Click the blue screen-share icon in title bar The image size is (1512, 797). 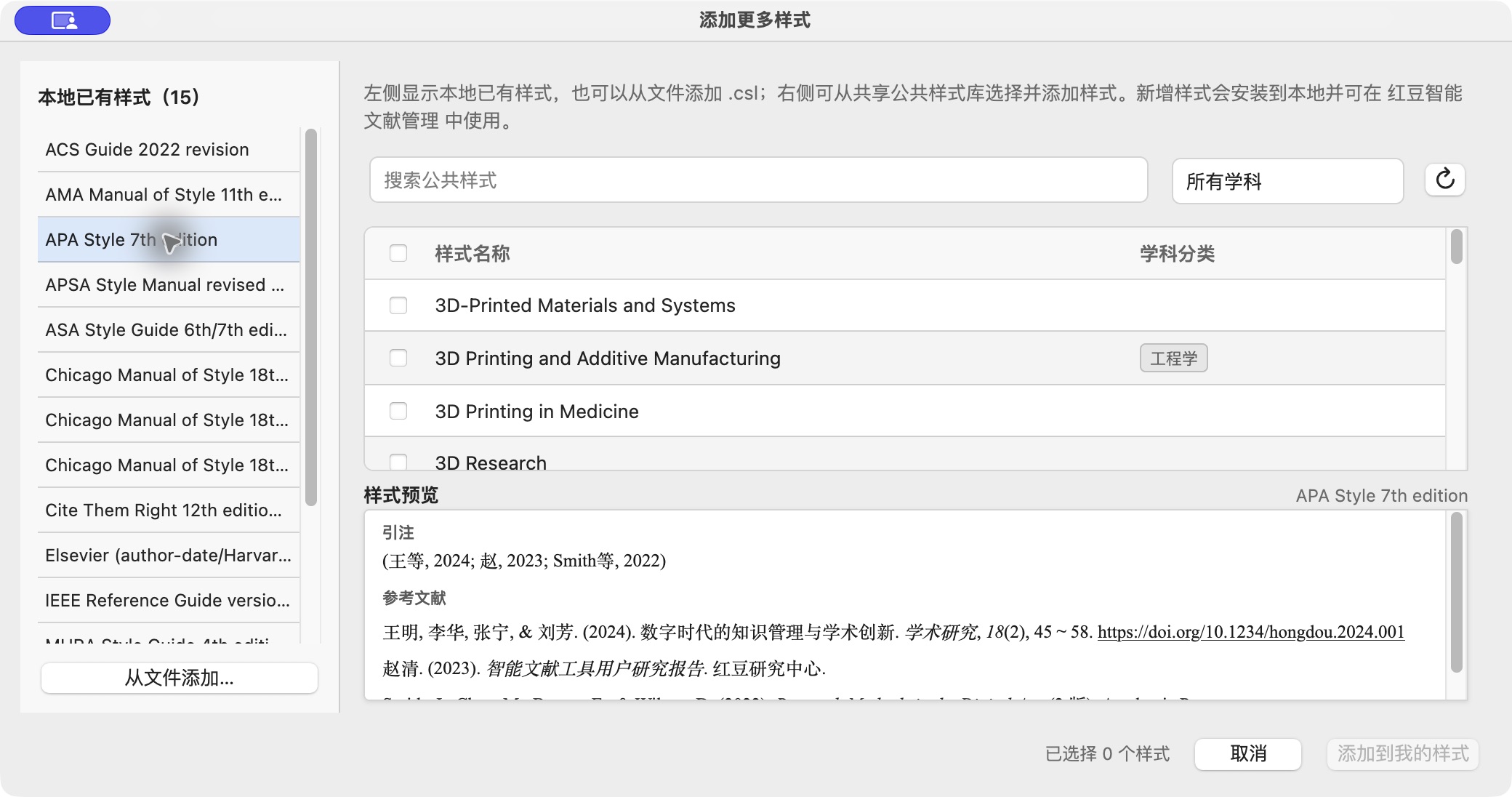(x=63, y=20)
